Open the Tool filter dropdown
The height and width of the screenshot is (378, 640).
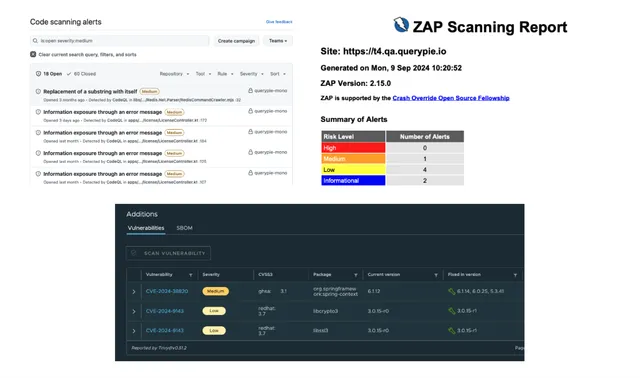click(x=203, y=74)
